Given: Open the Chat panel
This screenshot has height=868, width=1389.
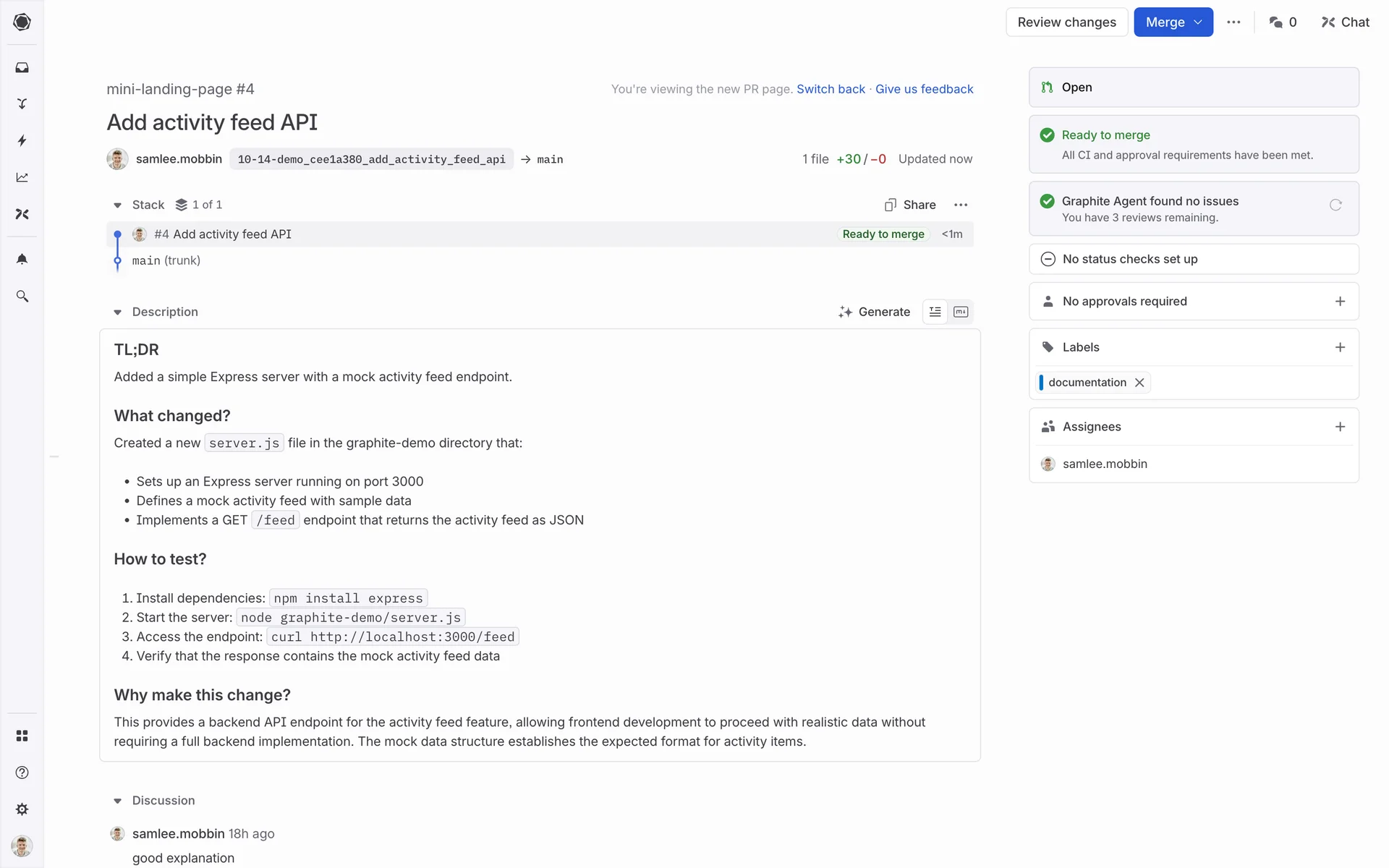Looking at the screenshot, I should pyautogui.click(x=1345, y=22).
